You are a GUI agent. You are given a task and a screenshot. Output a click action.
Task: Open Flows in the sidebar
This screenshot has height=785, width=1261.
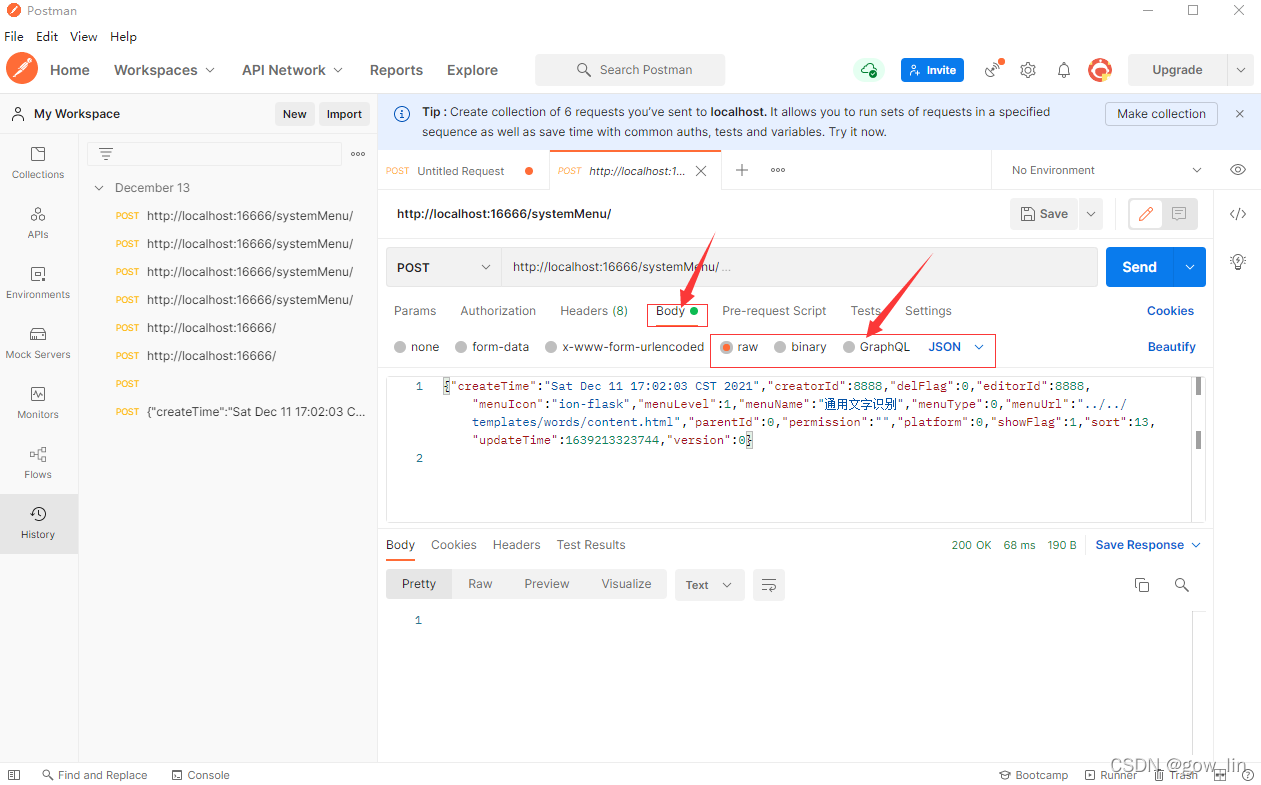pos(38,463)
